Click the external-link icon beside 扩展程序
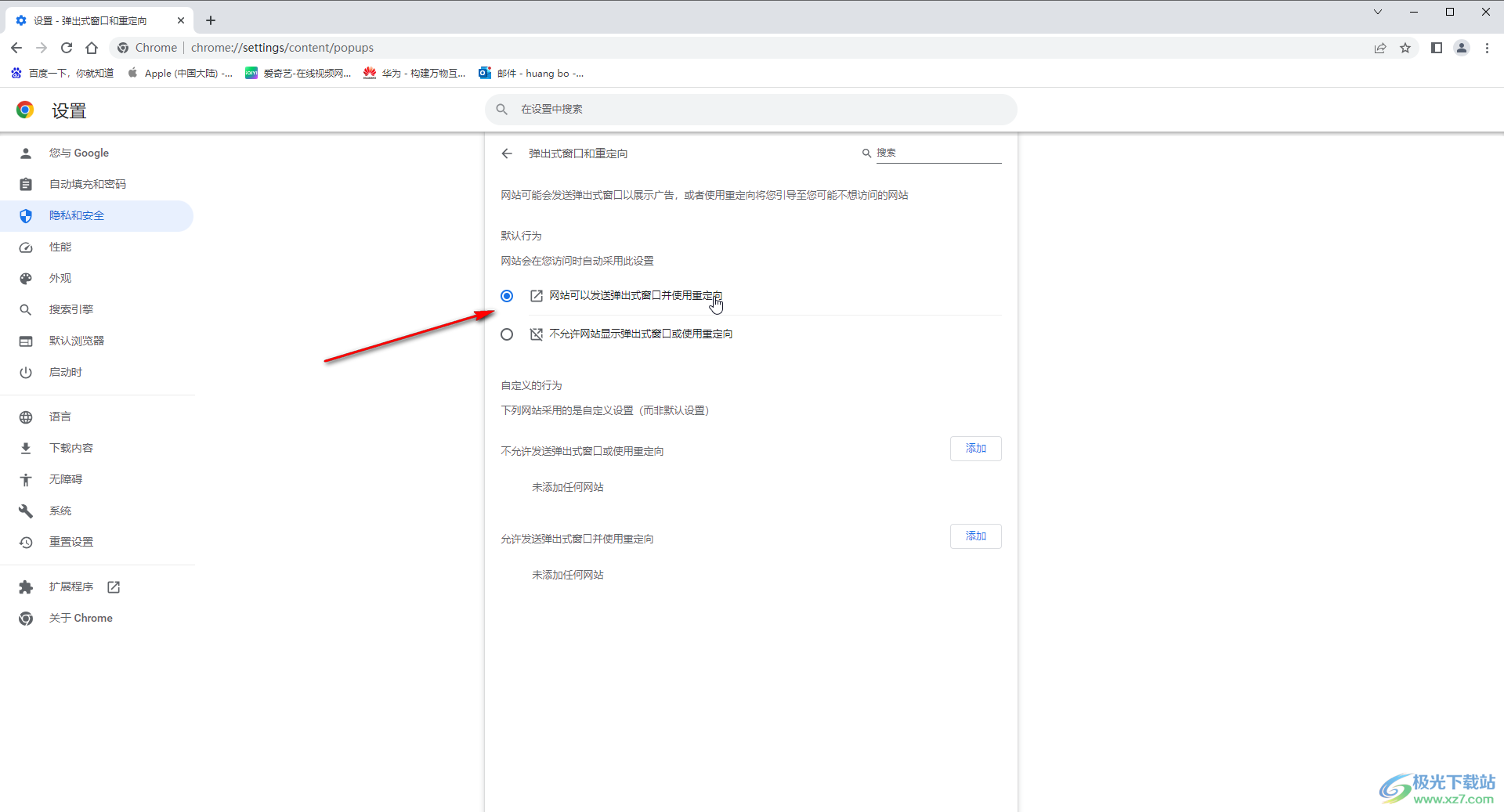1504x812 pixels. click(114, 586)
